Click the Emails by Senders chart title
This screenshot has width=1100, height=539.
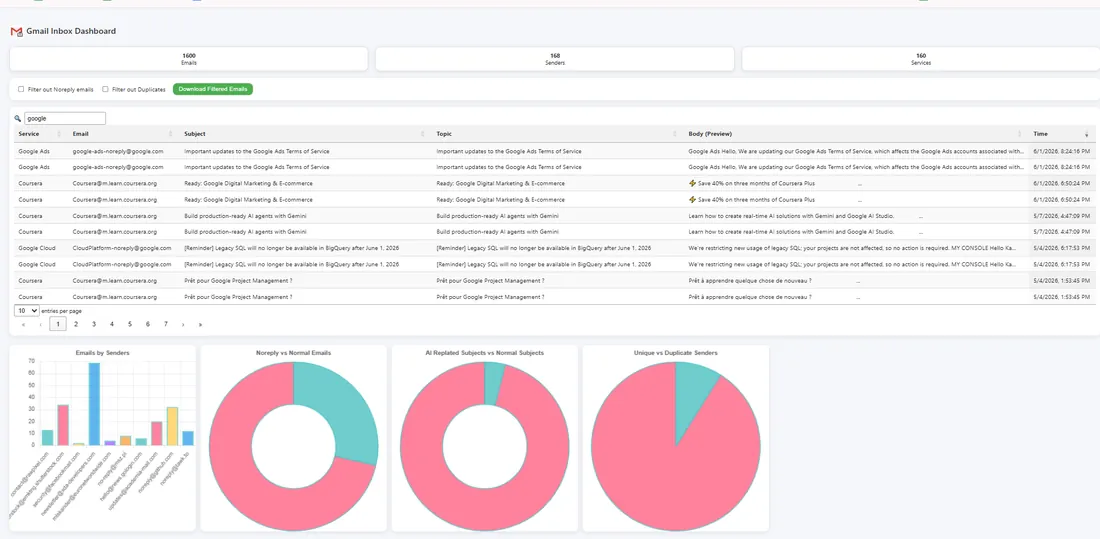(x=102, y=352)
